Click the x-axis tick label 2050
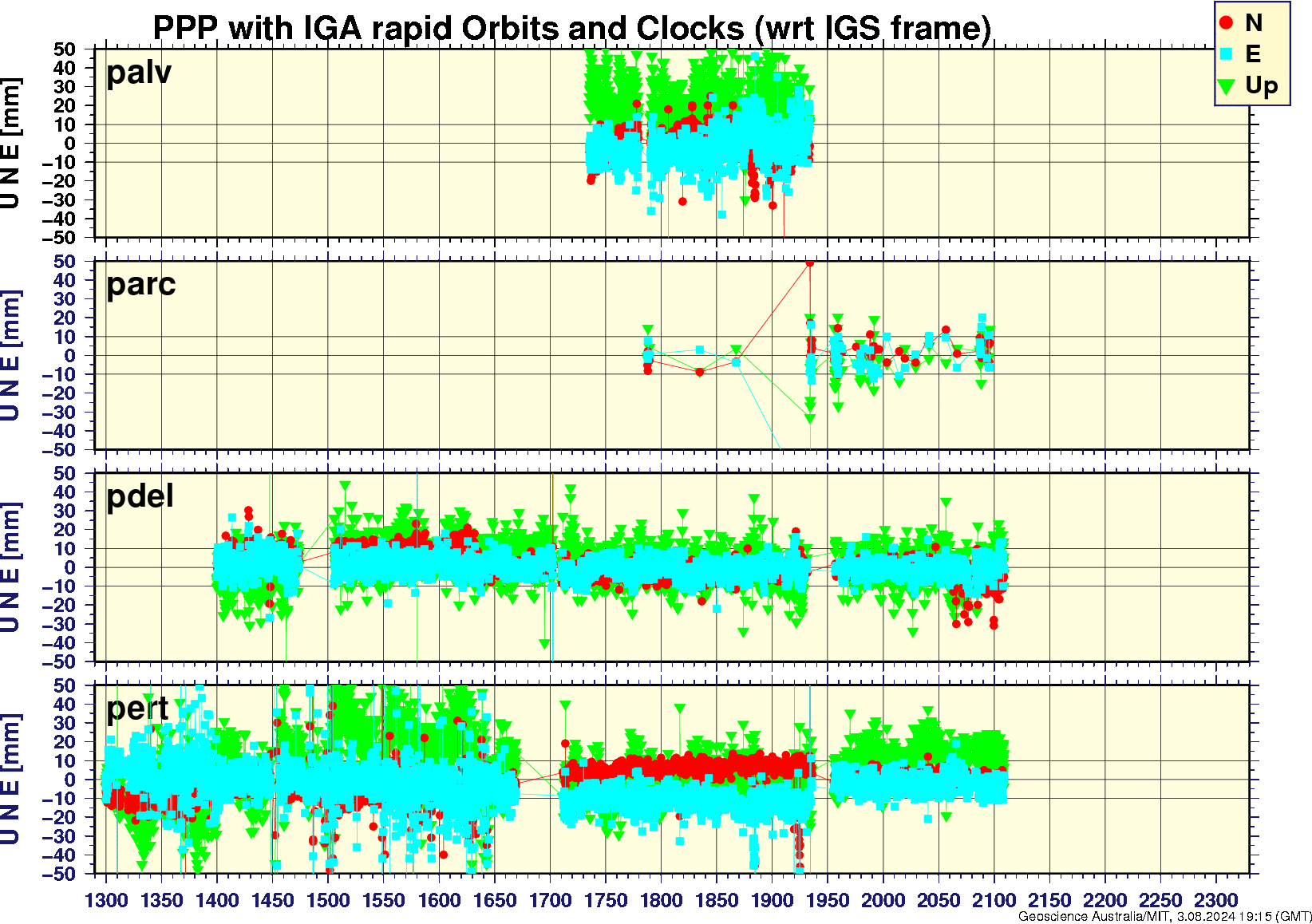 pyautogui.click(x=939, y=901)
